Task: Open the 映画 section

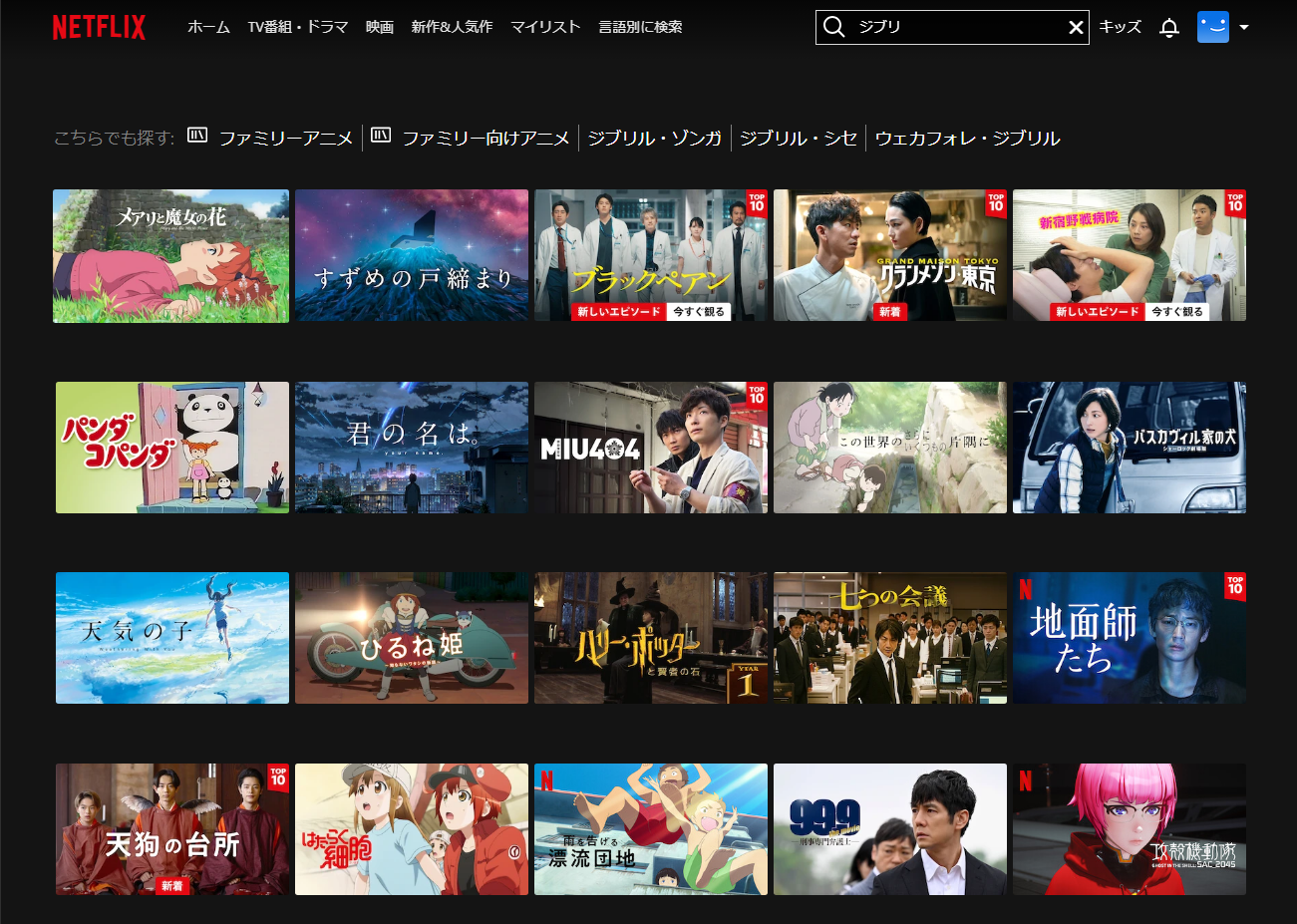Action: 380,27
